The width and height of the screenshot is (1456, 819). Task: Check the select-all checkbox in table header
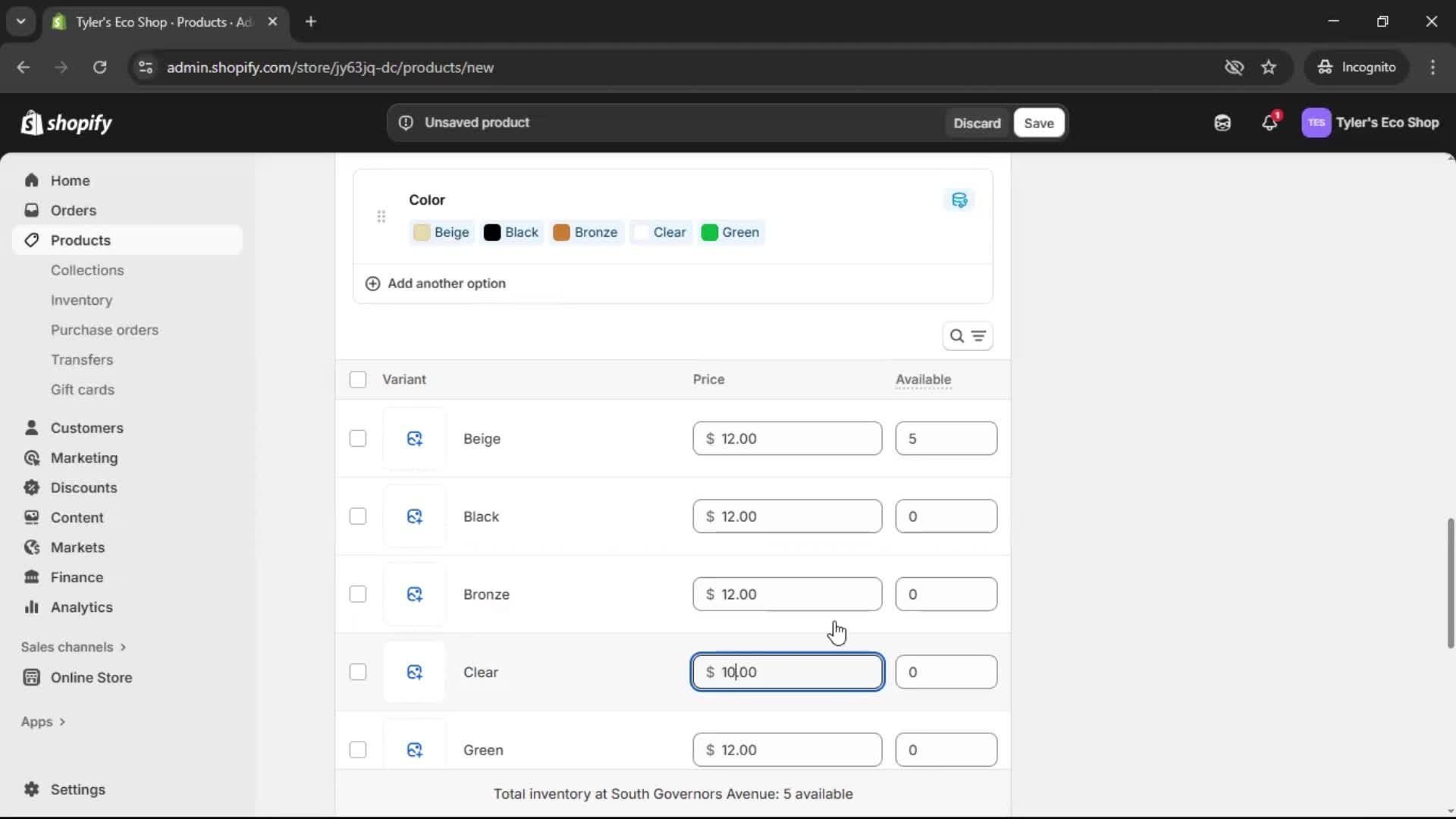(357, 379)
